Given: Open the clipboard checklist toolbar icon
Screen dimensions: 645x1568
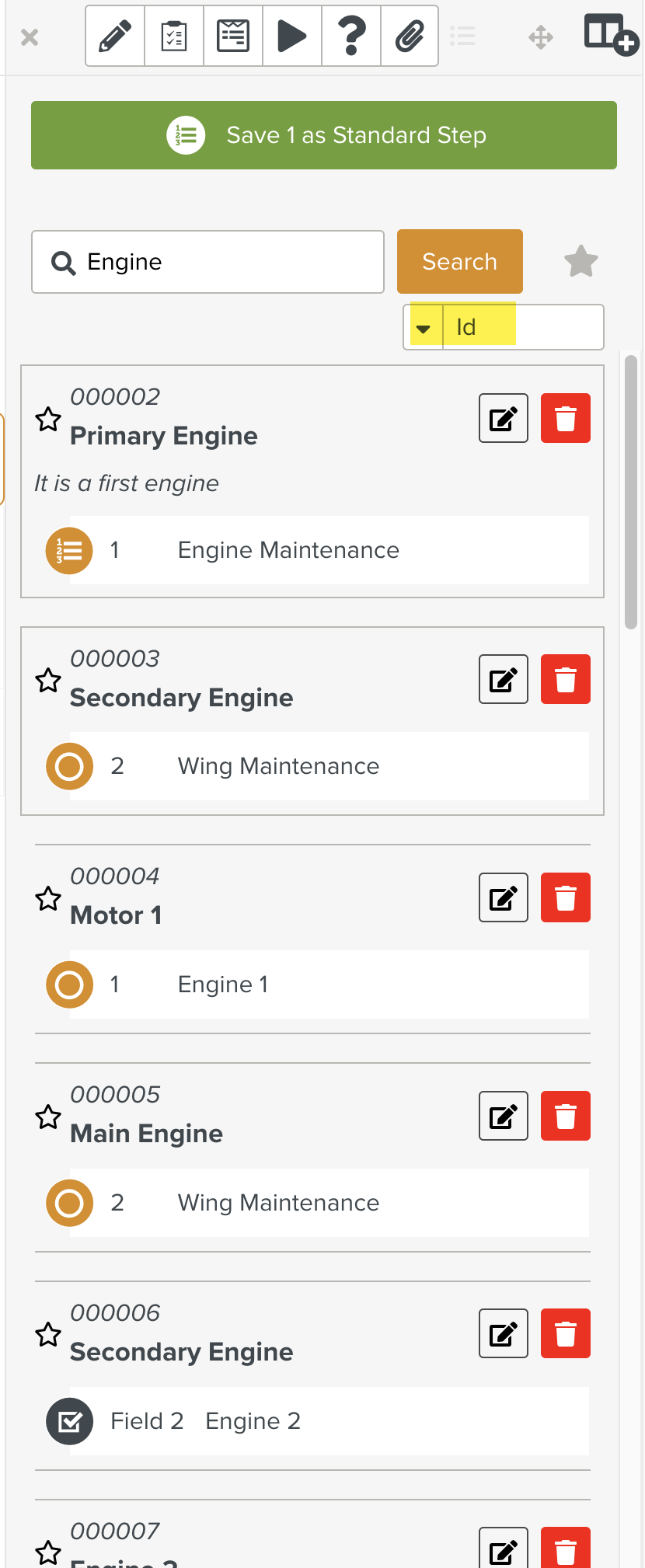Looking at the screenshot, I should 174,37.
